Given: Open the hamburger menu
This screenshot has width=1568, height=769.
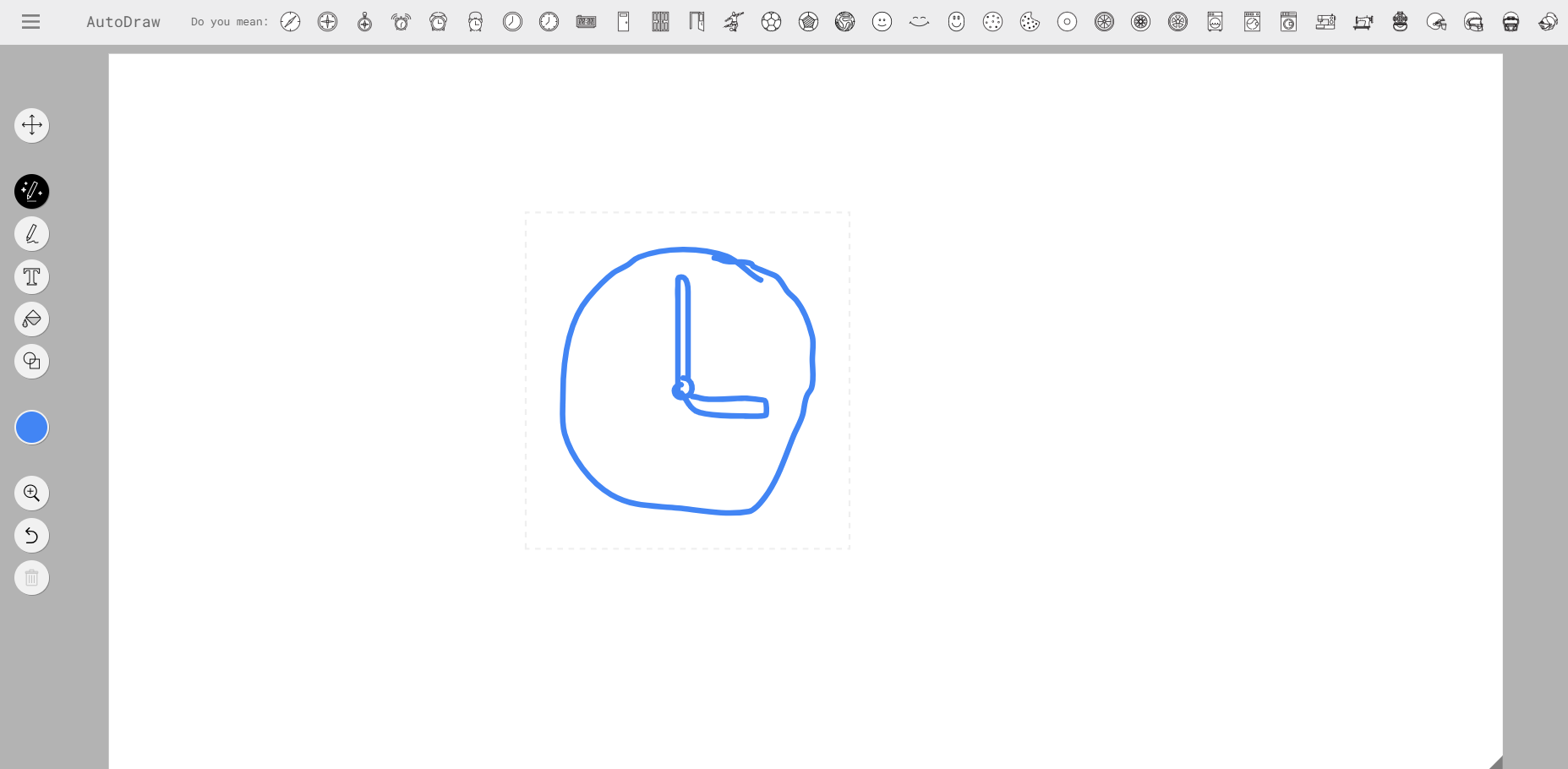Looking at the screenshot, I should pos(31,22).
